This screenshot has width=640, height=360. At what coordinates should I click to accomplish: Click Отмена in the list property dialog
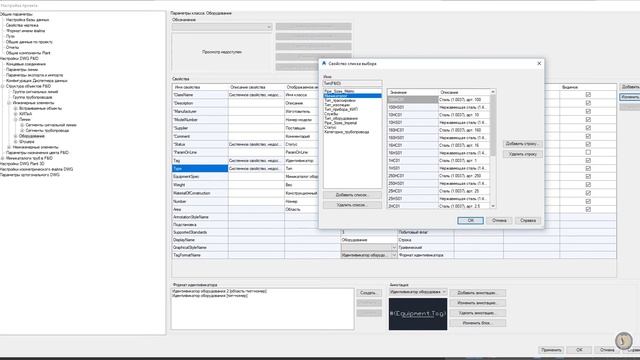tap(499, 220)
